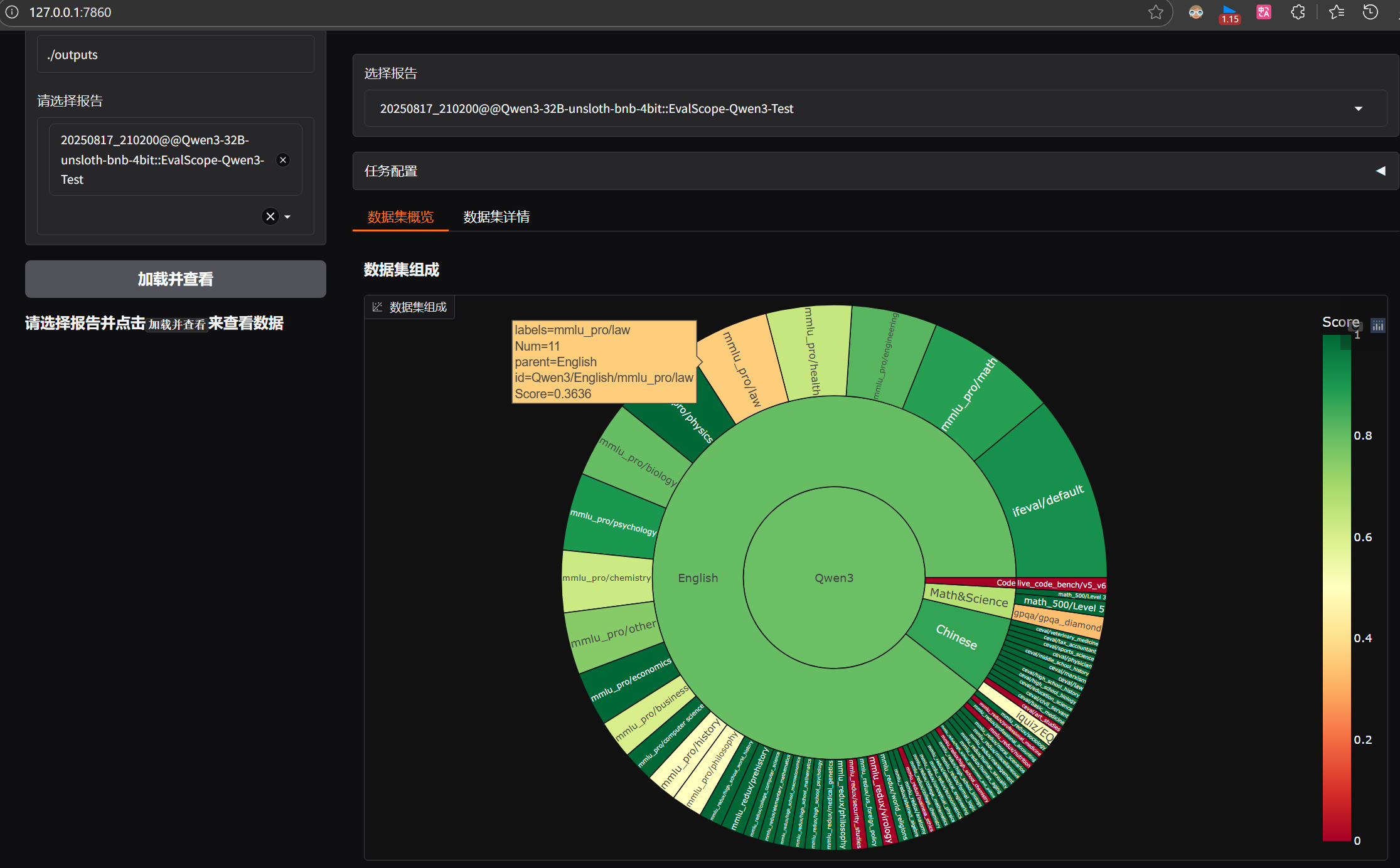Open the avatar-with-glasses extension icon
The image size is (1400, 868).
click(1195, 12)
